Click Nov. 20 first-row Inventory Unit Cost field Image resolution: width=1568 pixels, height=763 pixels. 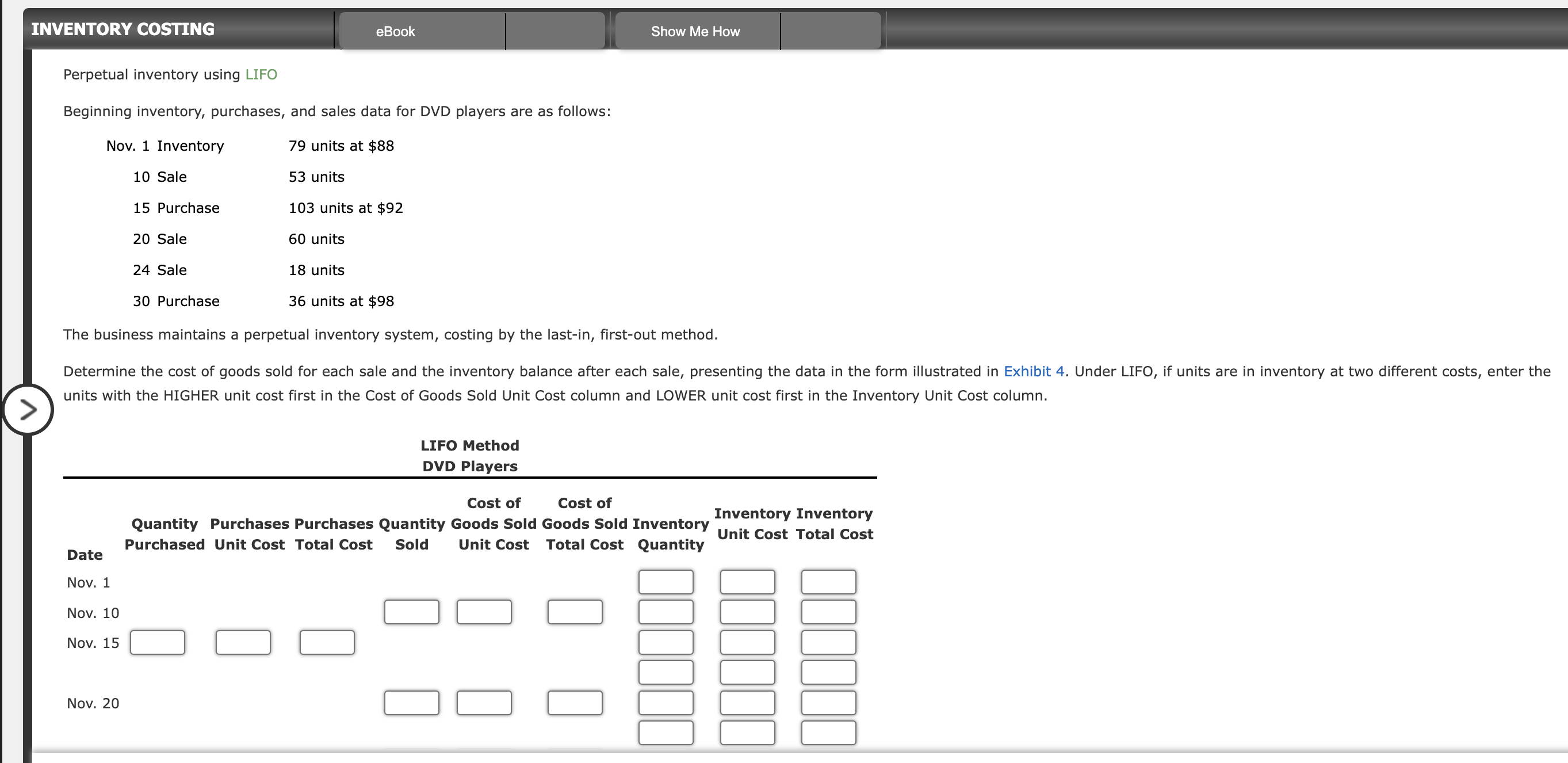tap(747, 703)
